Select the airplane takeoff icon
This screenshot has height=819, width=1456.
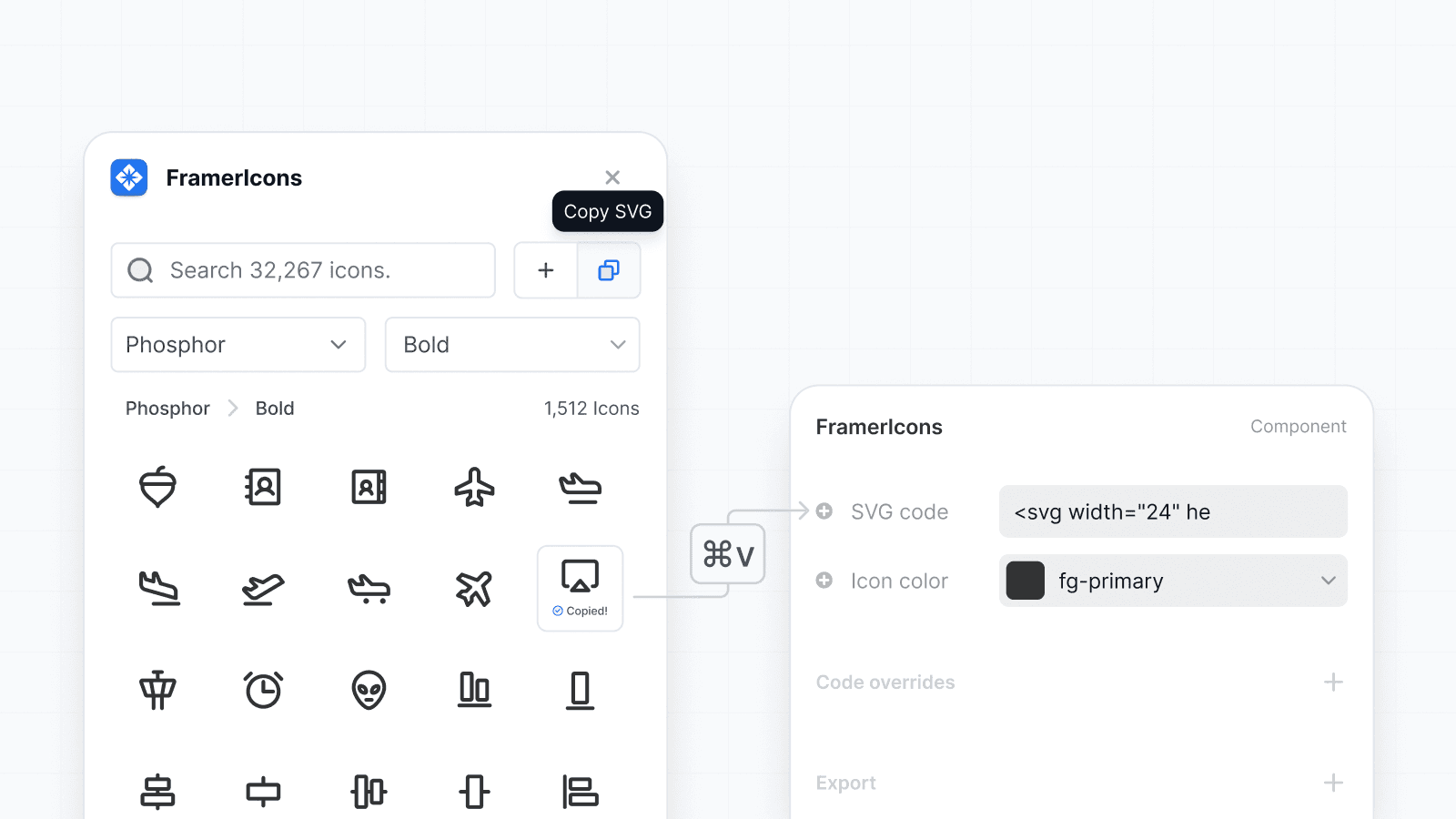click(x=263, y=589)
